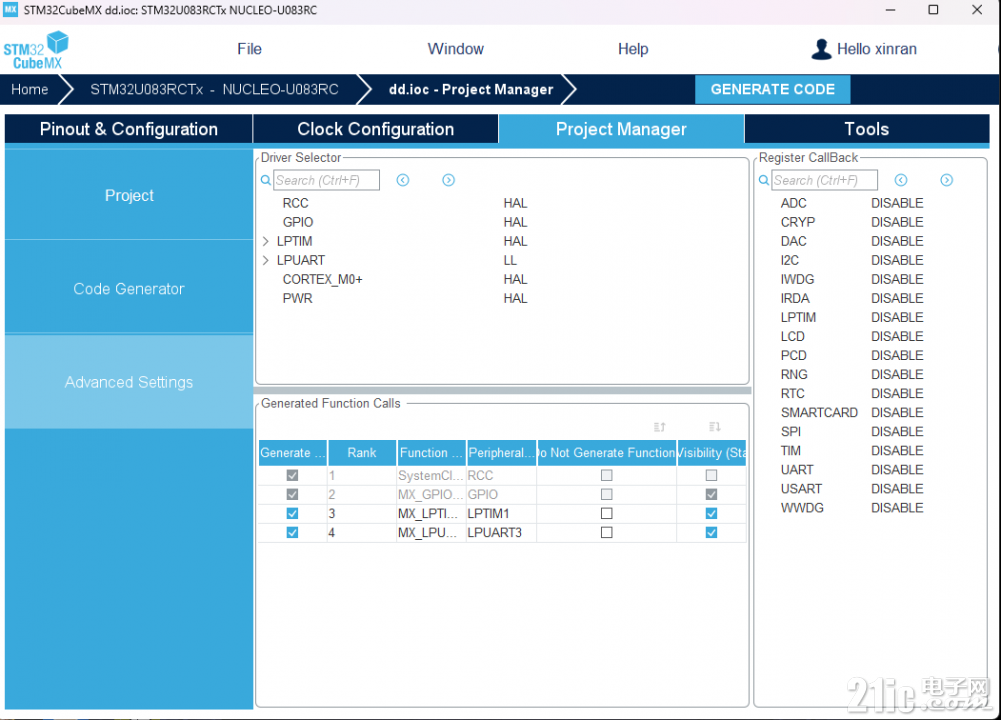Click the Register CallBack search magnifier icon
The width and height of the screenshot is (1001, 720).
(764, 181)
